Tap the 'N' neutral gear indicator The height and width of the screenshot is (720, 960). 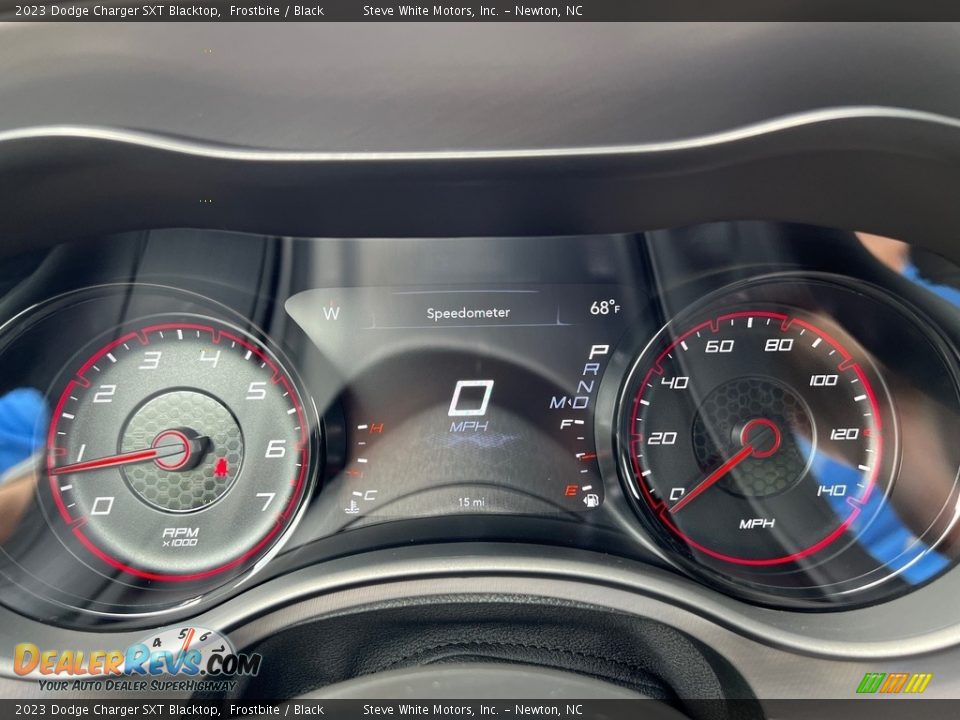585,386
